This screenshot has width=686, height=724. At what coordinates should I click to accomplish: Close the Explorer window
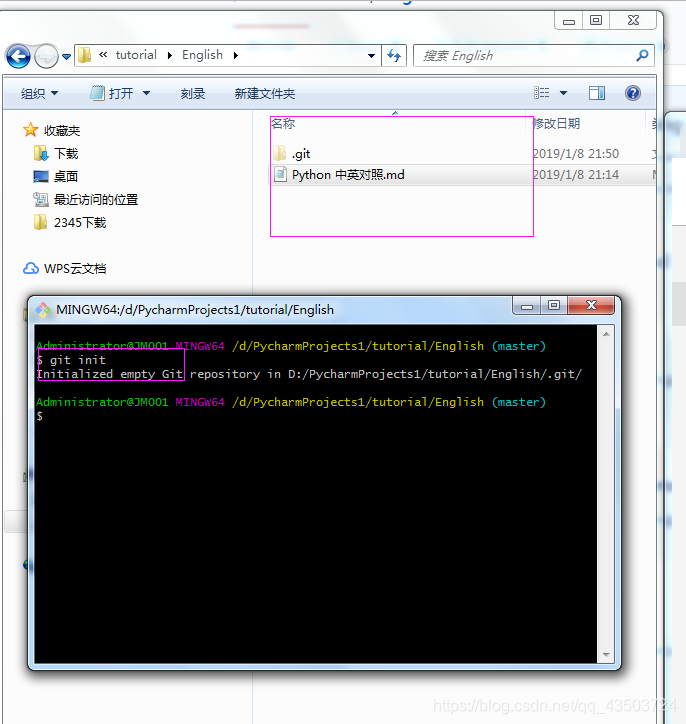633,20
